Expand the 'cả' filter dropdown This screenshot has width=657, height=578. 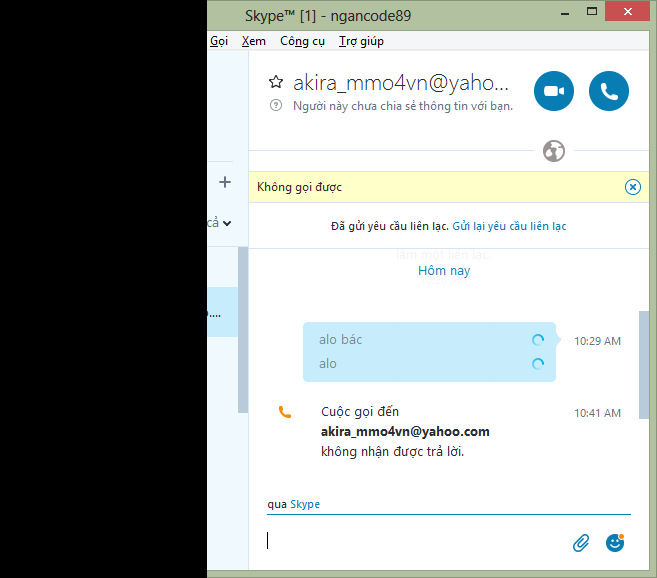tap(220, 223)
